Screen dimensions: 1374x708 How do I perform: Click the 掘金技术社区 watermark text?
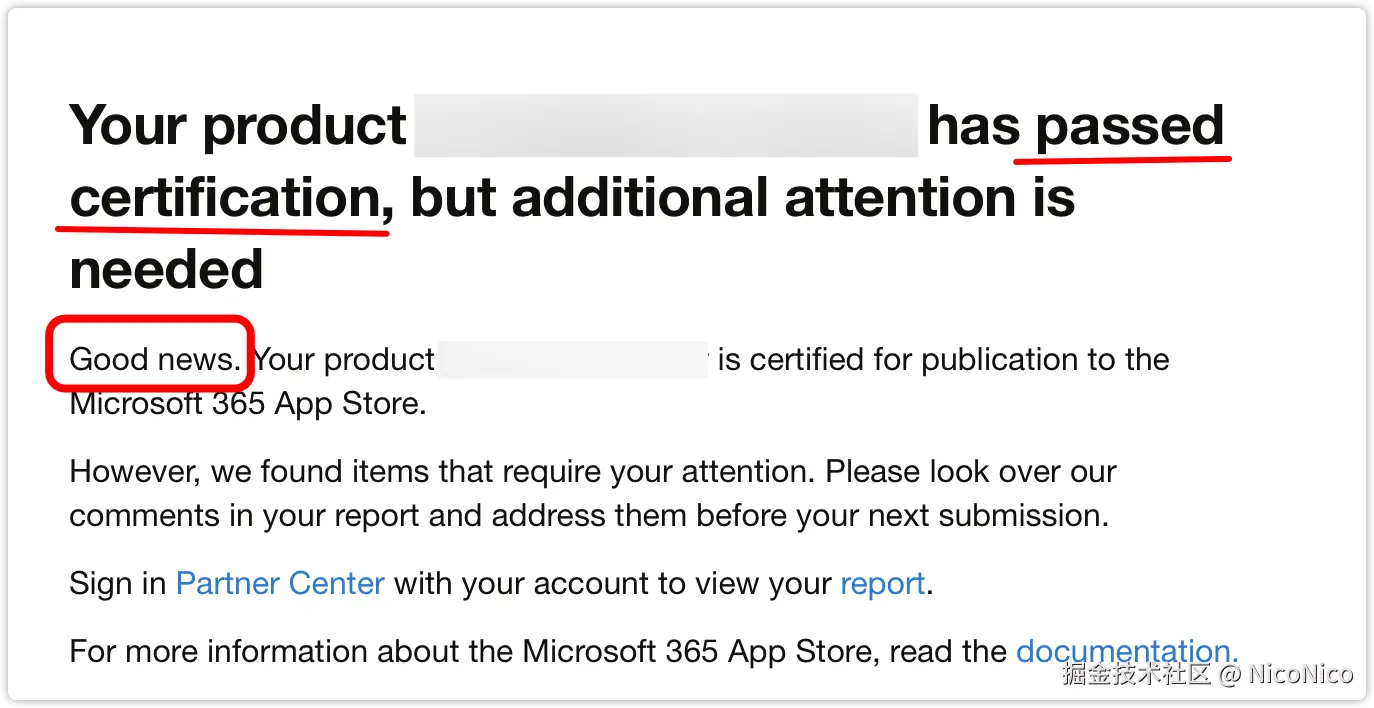[x=1137, y=673]
